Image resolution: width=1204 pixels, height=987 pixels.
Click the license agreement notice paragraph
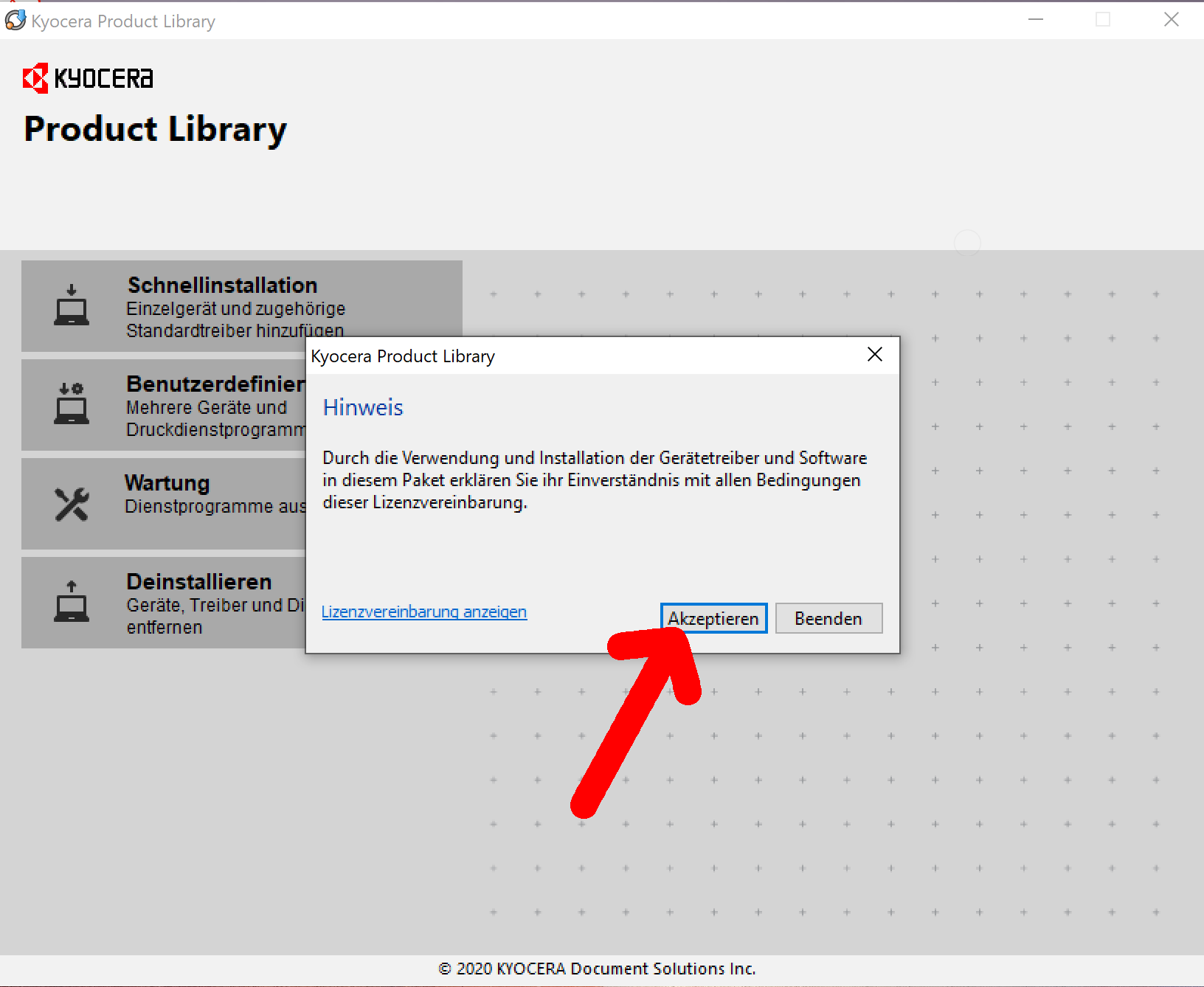point(594,480)
